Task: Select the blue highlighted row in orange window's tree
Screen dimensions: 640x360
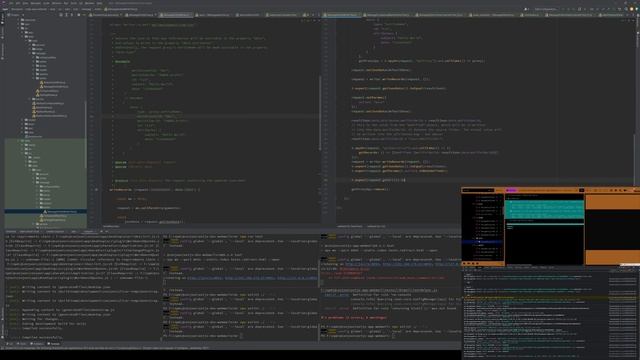Action: (x=483, y=242)
